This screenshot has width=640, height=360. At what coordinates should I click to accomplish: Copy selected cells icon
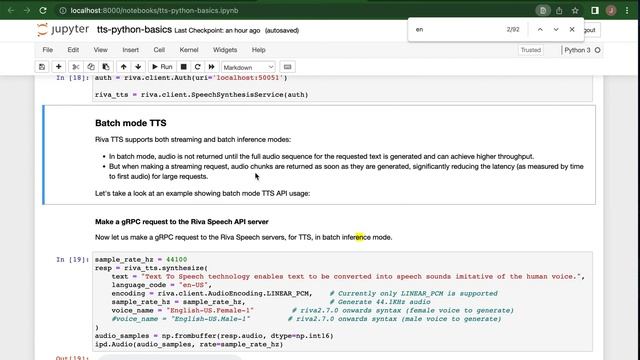[x=91, y=67]
